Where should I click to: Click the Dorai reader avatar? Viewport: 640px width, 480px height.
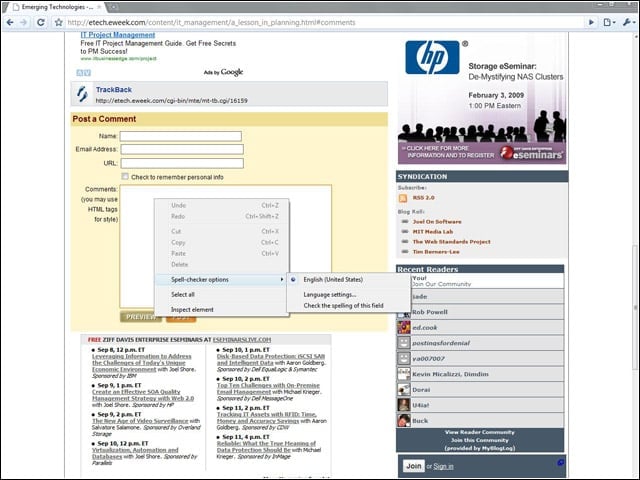(404, 389)
